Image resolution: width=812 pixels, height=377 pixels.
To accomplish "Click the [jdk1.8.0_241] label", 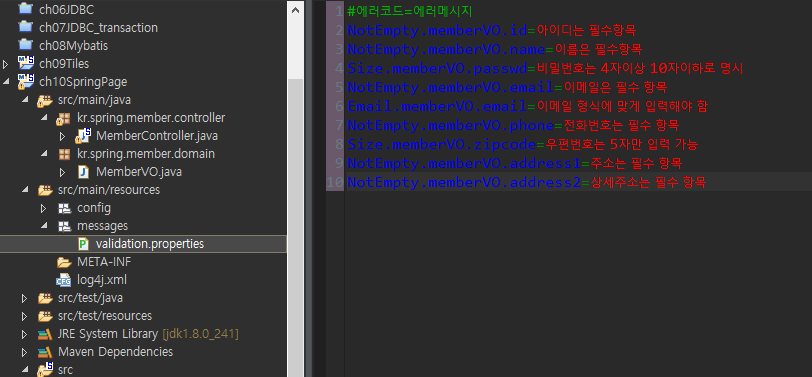I will (x=200, y=334).
